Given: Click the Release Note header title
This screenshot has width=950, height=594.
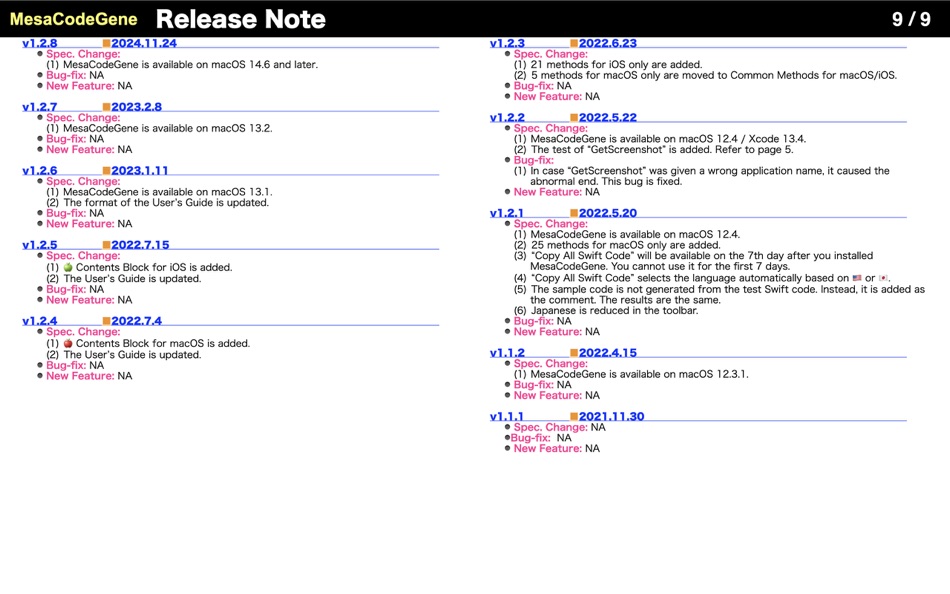Looking at the screenshot, I should (241, 19).
